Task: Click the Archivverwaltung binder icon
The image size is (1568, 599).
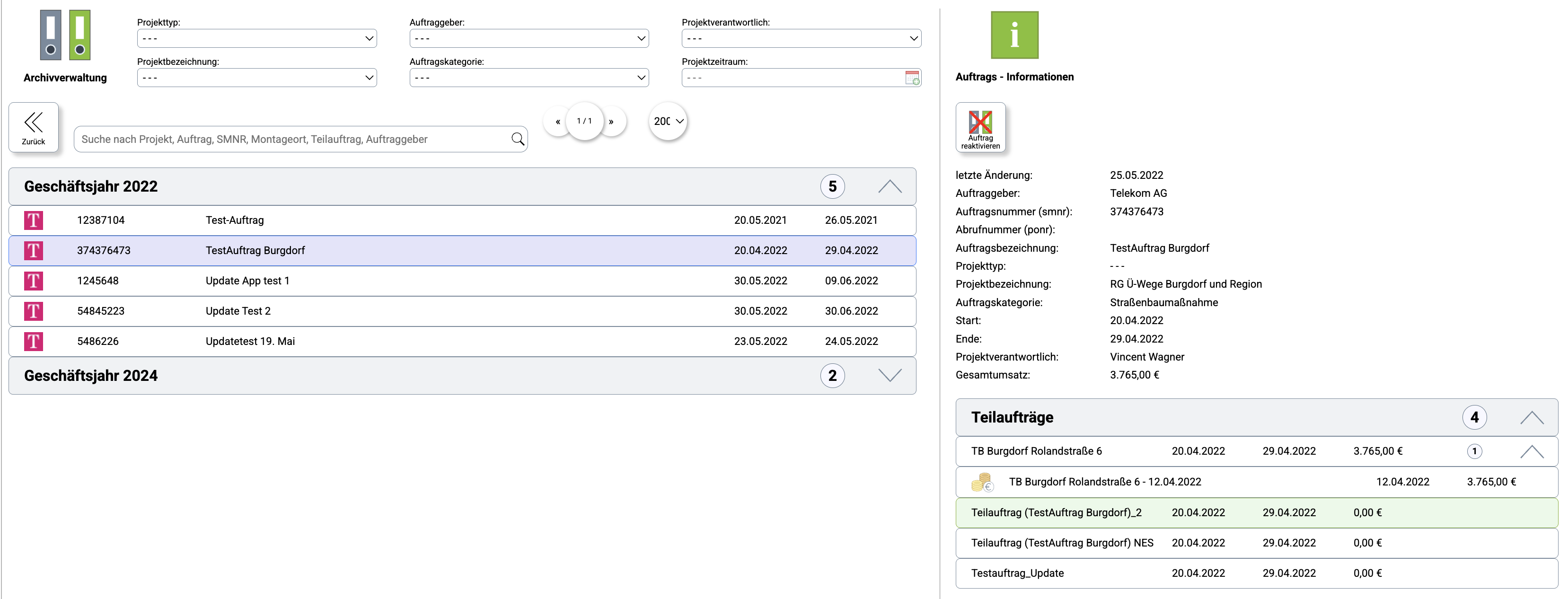Action: pos(65,35)
